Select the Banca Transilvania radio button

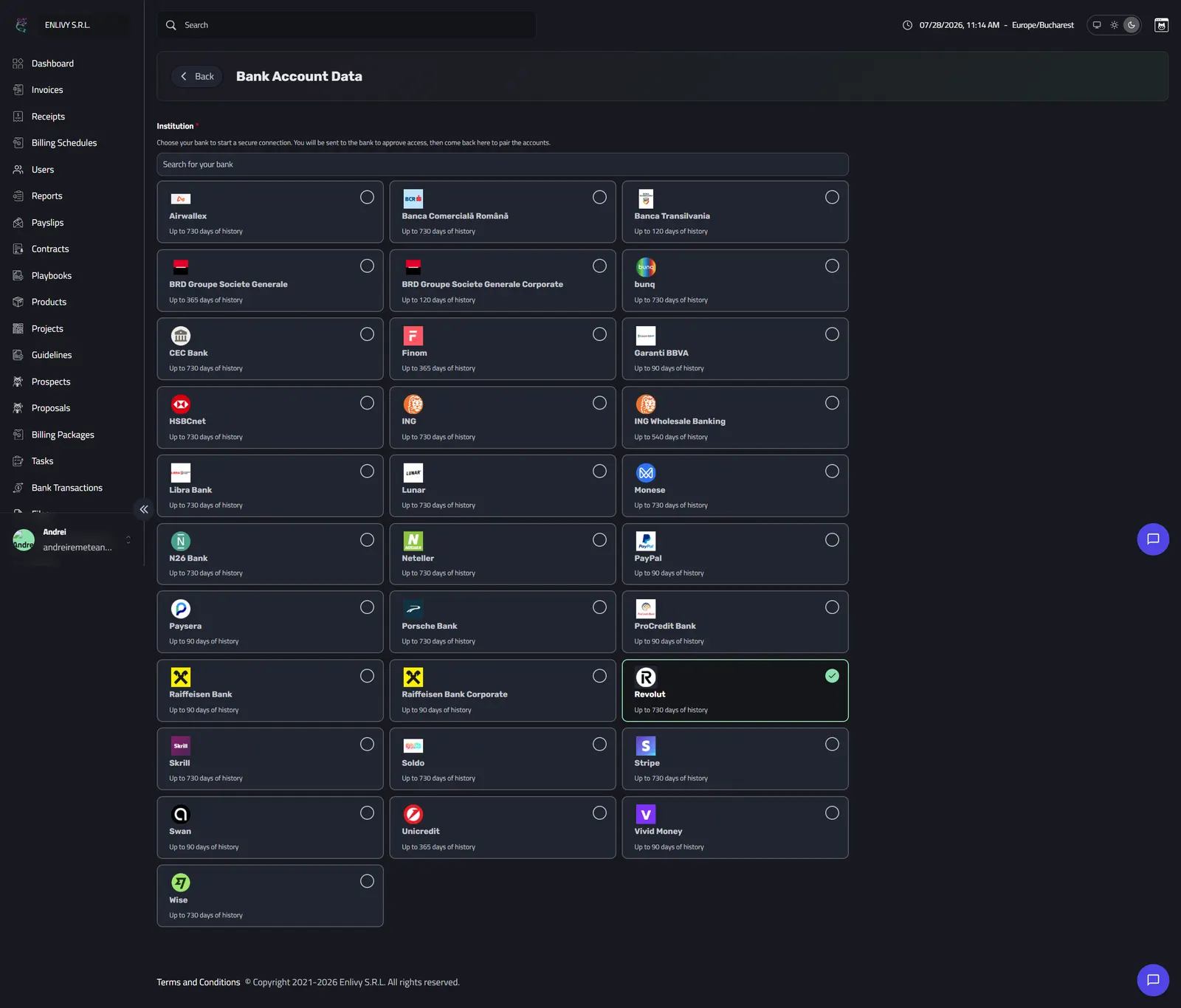click(x=832, y=197)
